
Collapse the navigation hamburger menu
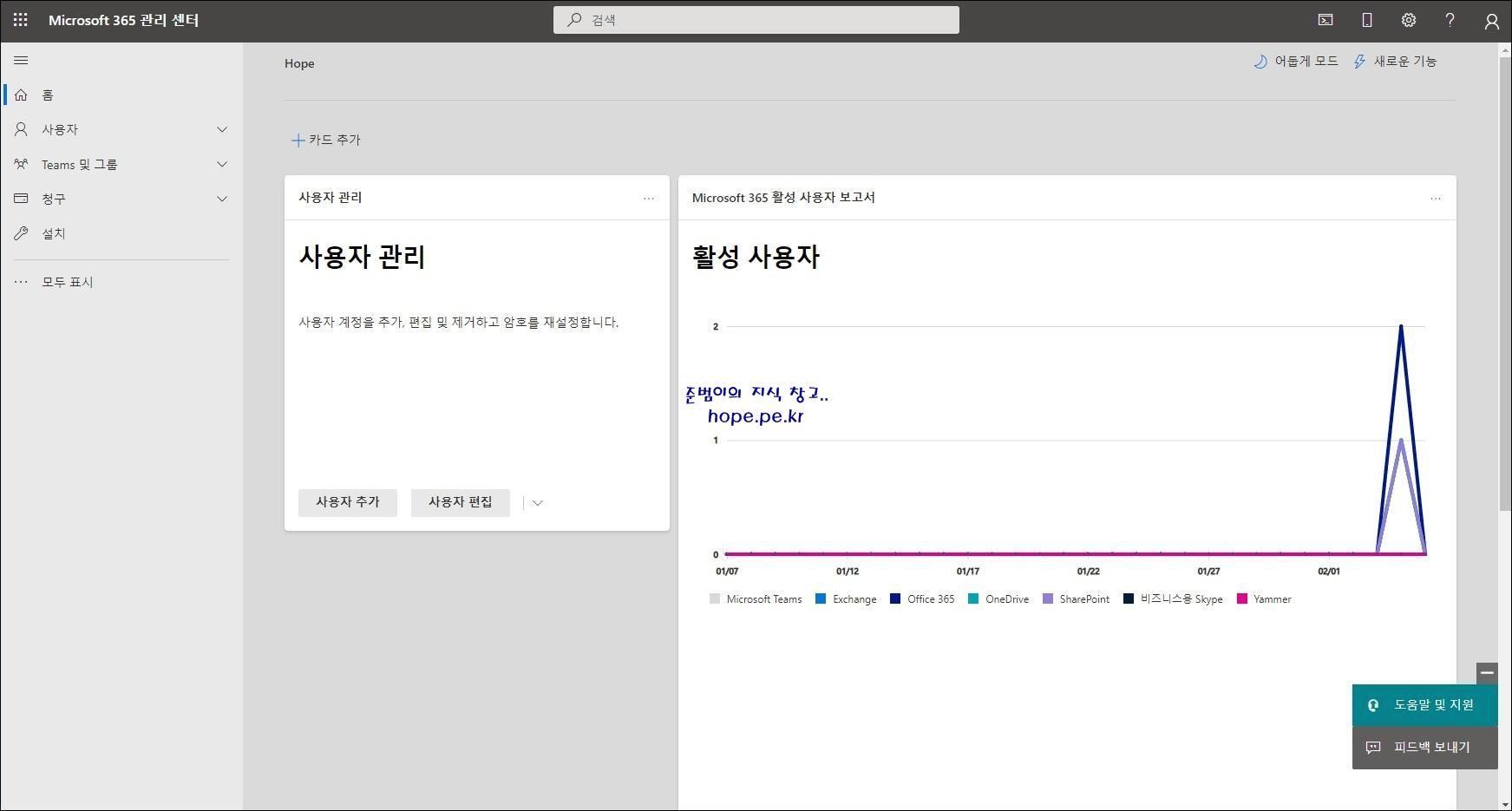(21, 61)
